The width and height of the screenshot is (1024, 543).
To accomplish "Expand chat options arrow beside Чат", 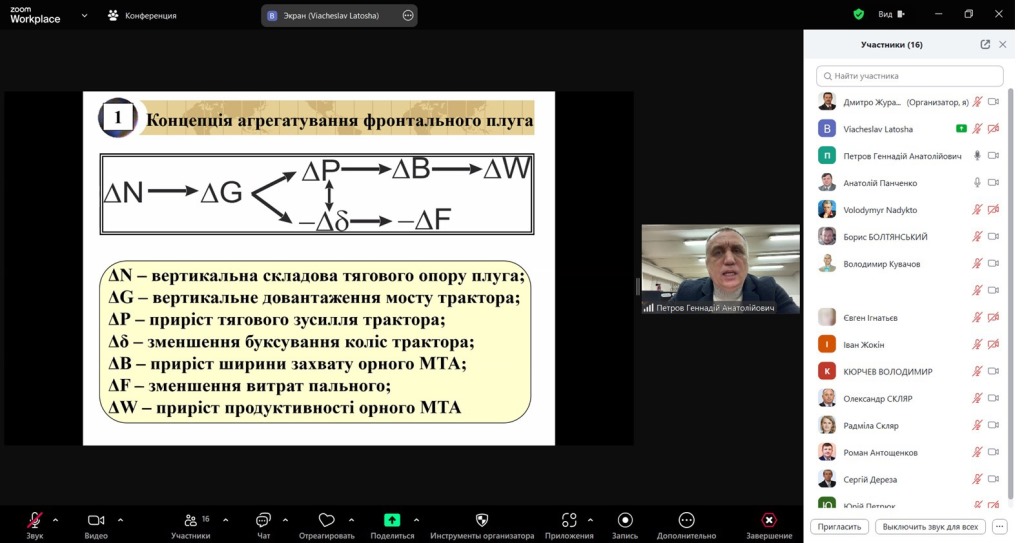I will [285, 520].
